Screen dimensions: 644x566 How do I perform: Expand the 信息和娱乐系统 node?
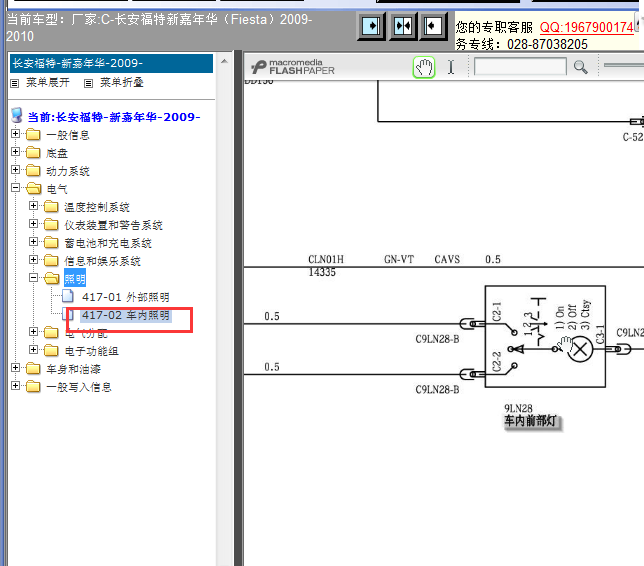[x=34, y=260]
